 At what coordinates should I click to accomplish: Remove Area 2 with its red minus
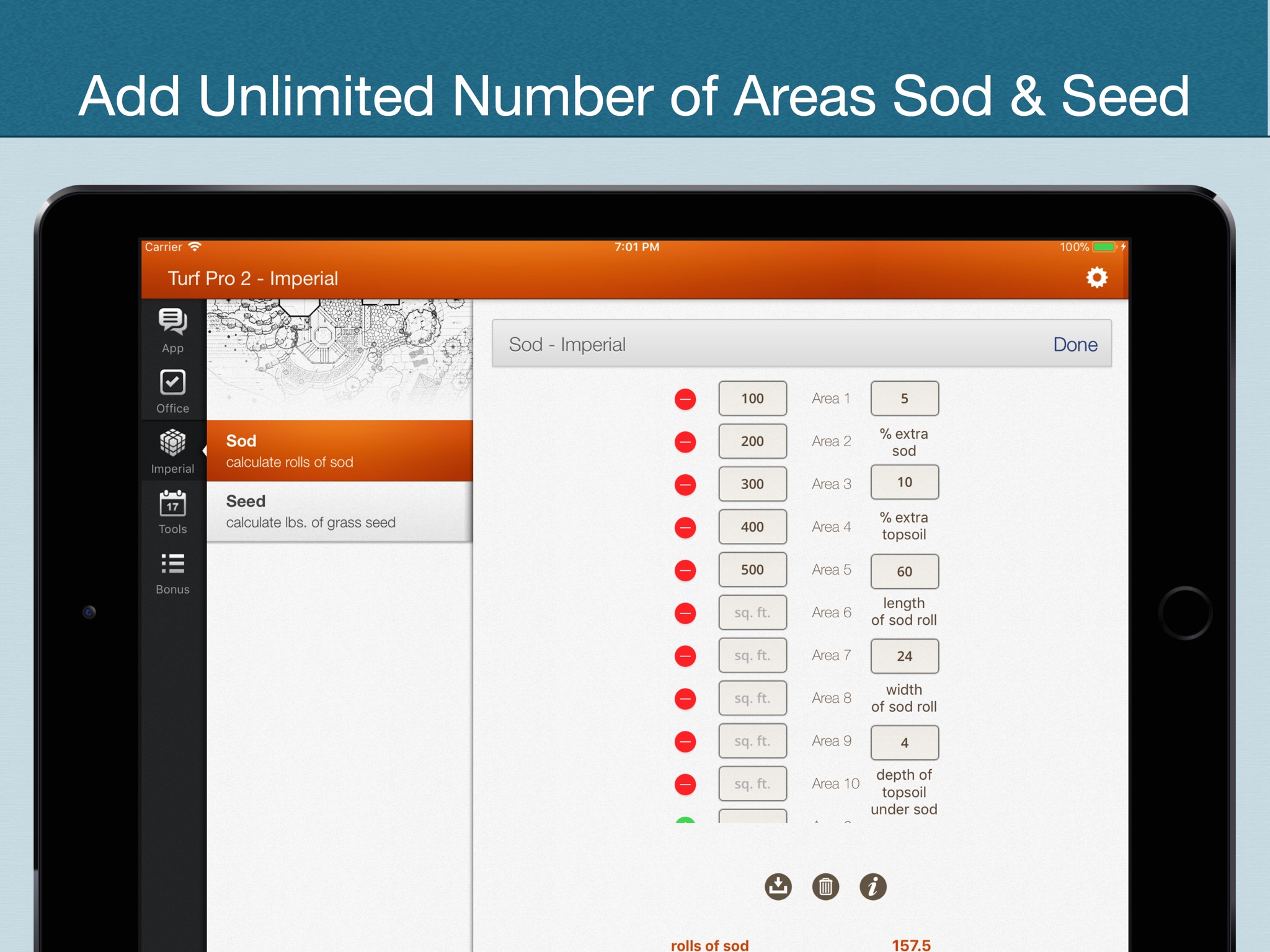click(685, 442)
